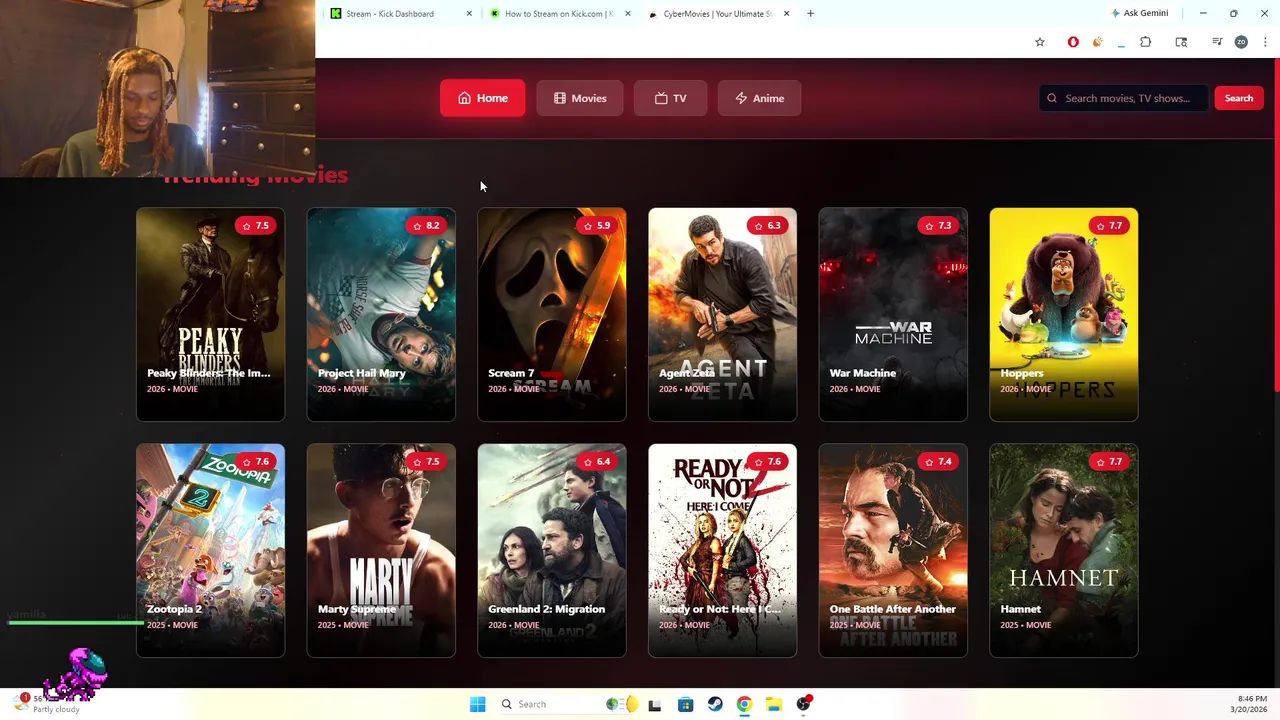Open a new tab with the plus icon
The height and width of the screenshot is (720, 1280).
[810, 13]
